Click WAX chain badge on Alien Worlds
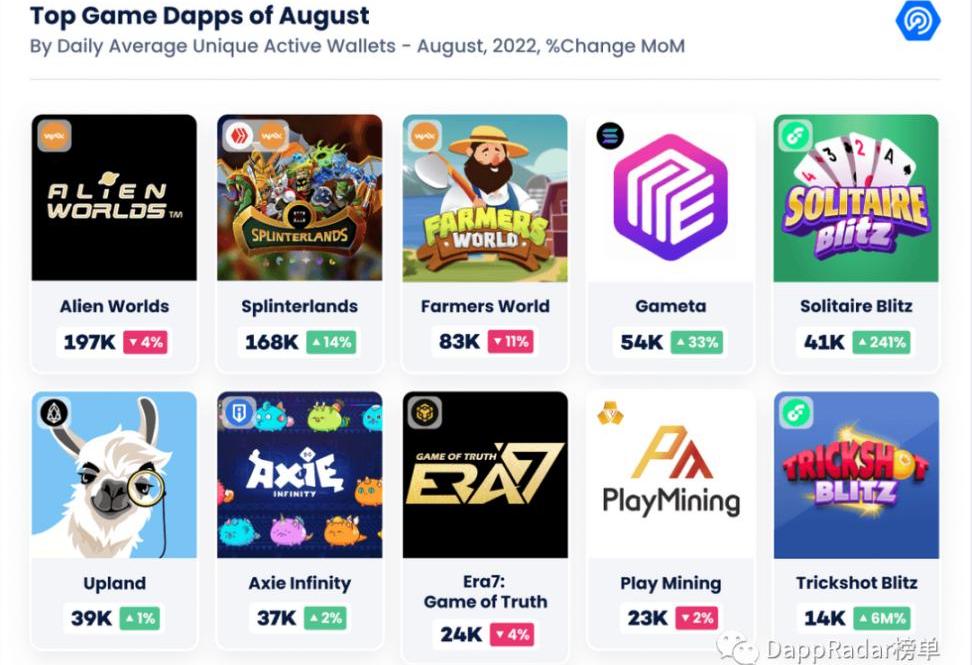972x665 pixels. [x=54, y=135]
